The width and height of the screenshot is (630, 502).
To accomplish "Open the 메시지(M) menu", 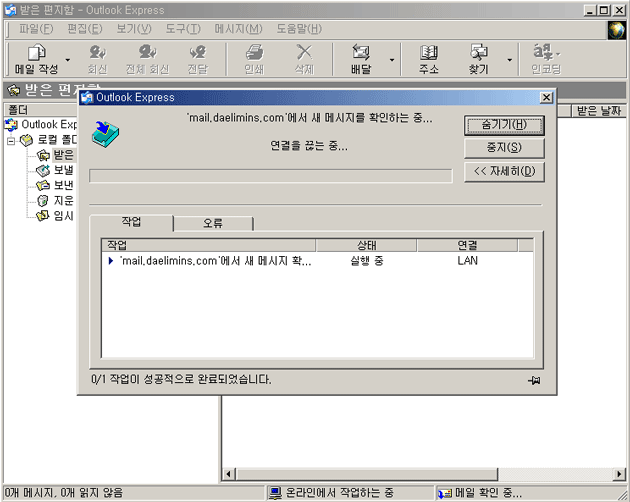I will (x=238, y=29).
